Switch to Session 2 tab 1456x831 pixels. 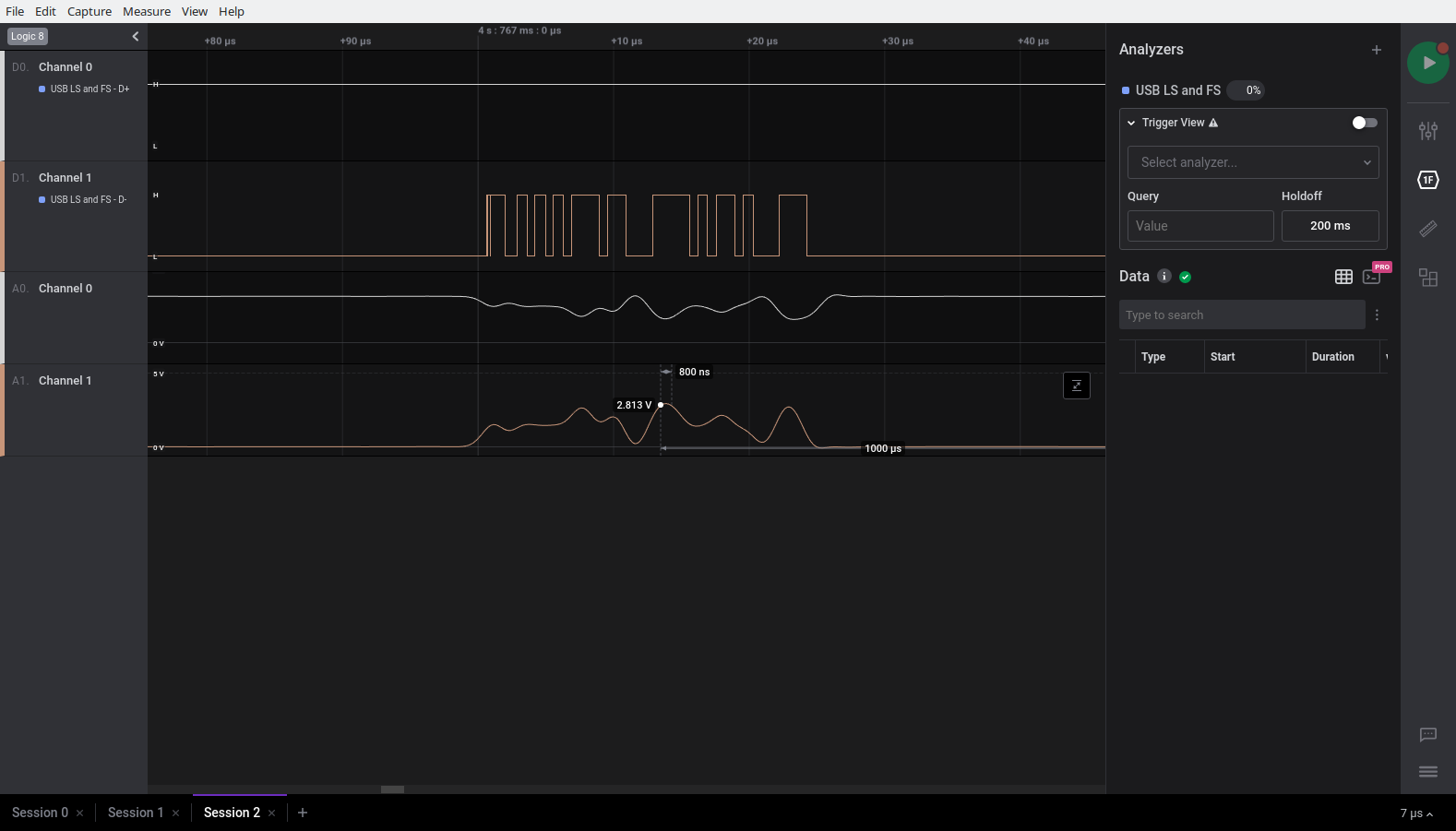232,813
